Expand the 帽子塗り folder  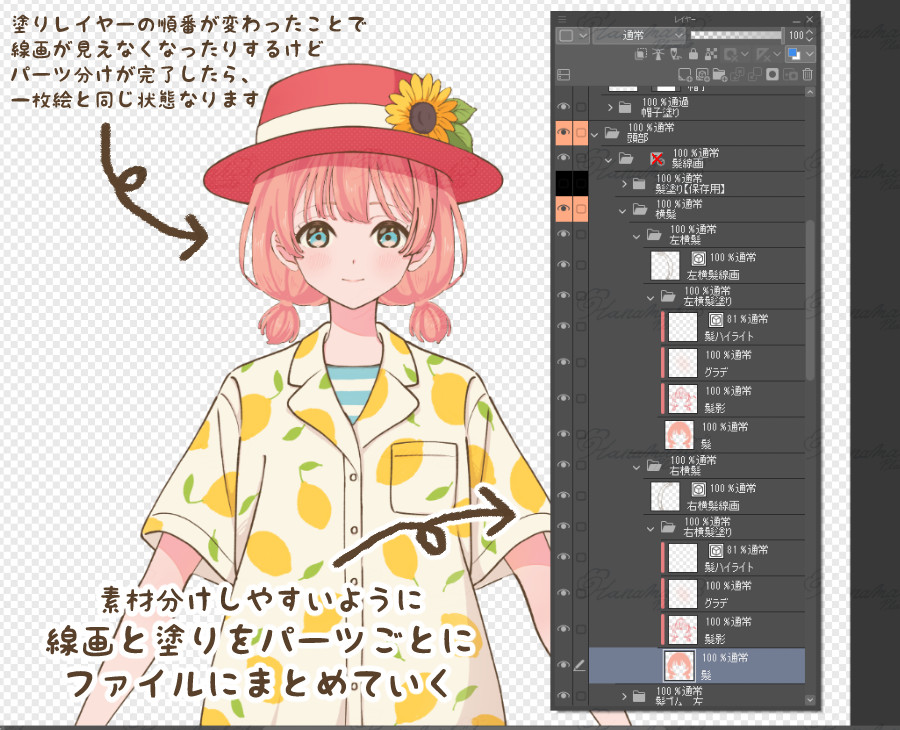(610, 107)
